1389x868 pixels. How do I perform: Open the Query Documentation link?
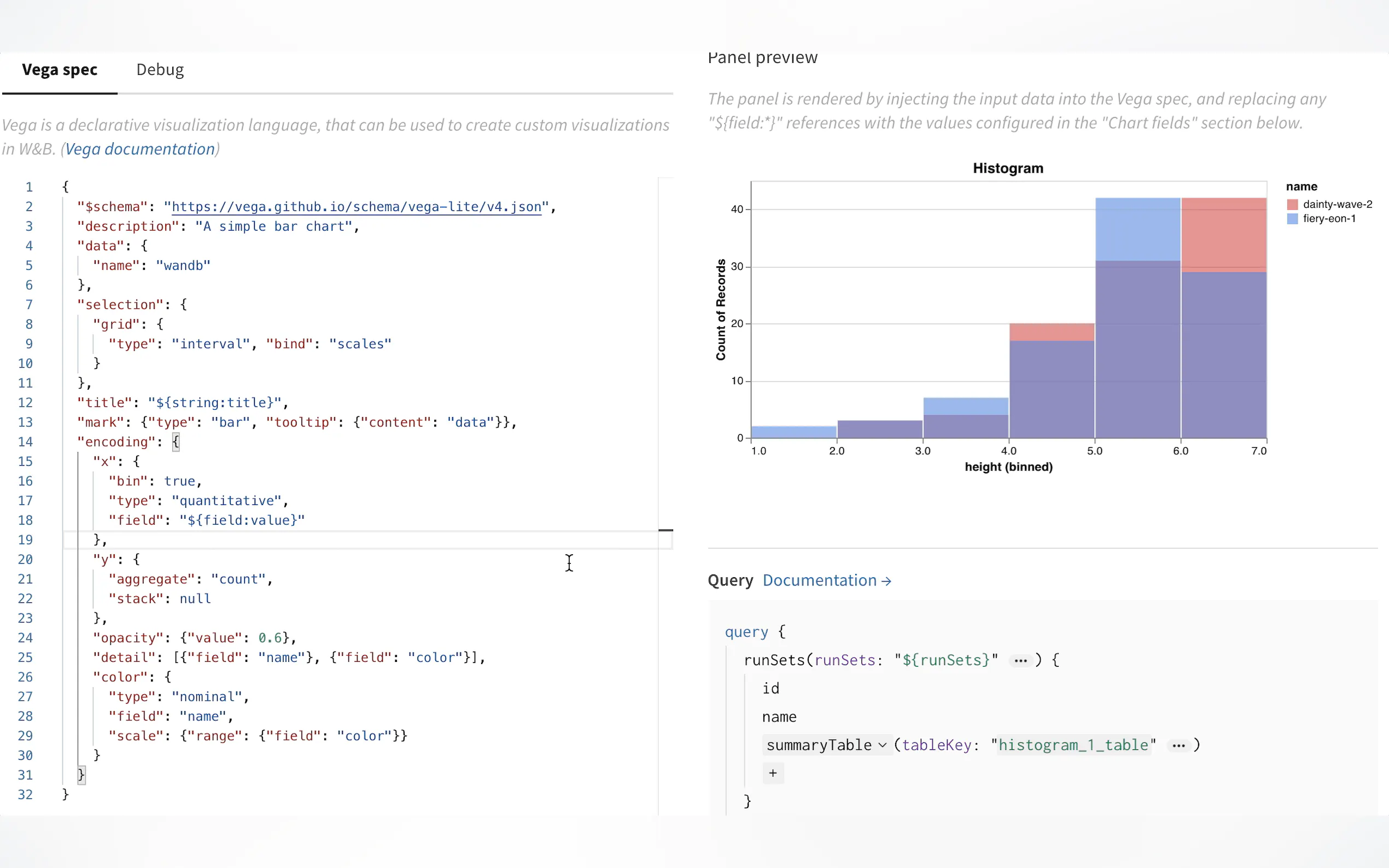pos(826,580)
